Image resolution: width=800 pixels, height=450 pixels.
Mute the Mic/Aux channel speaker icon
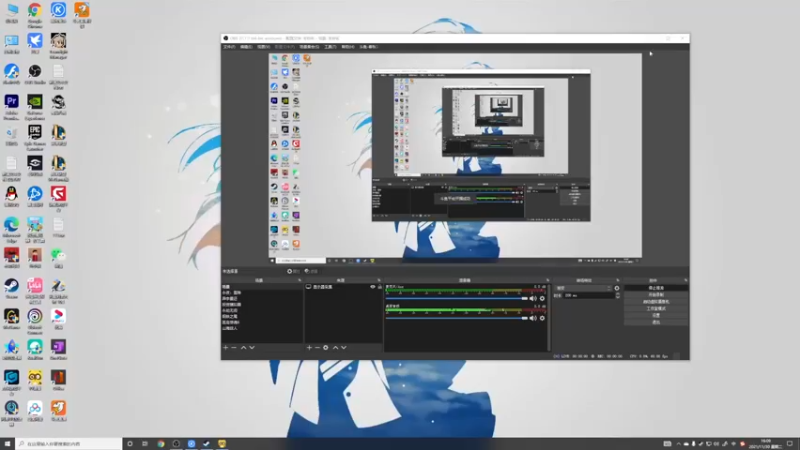click(533, 298)
